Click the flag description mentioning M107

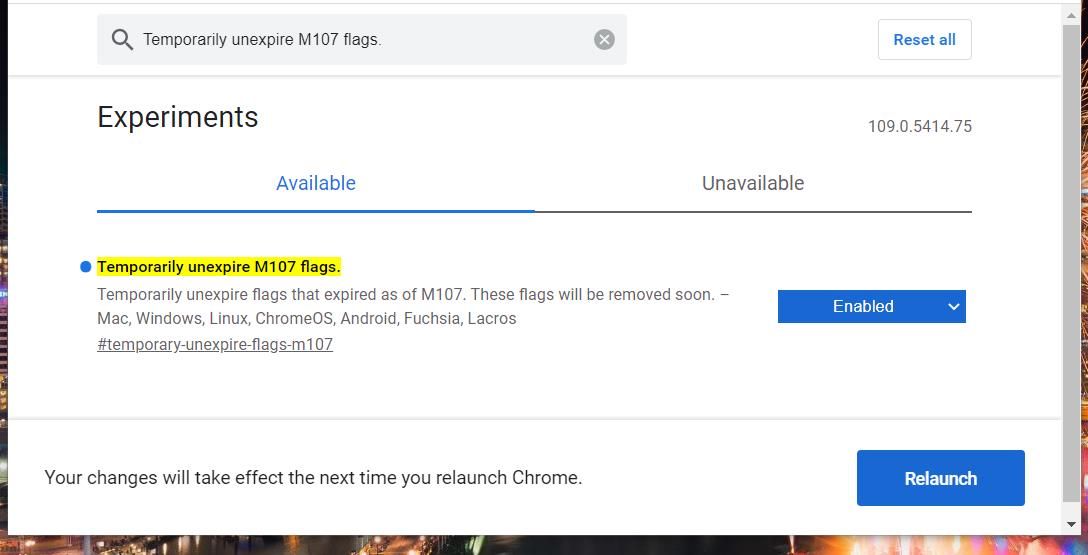pos(413,307)
